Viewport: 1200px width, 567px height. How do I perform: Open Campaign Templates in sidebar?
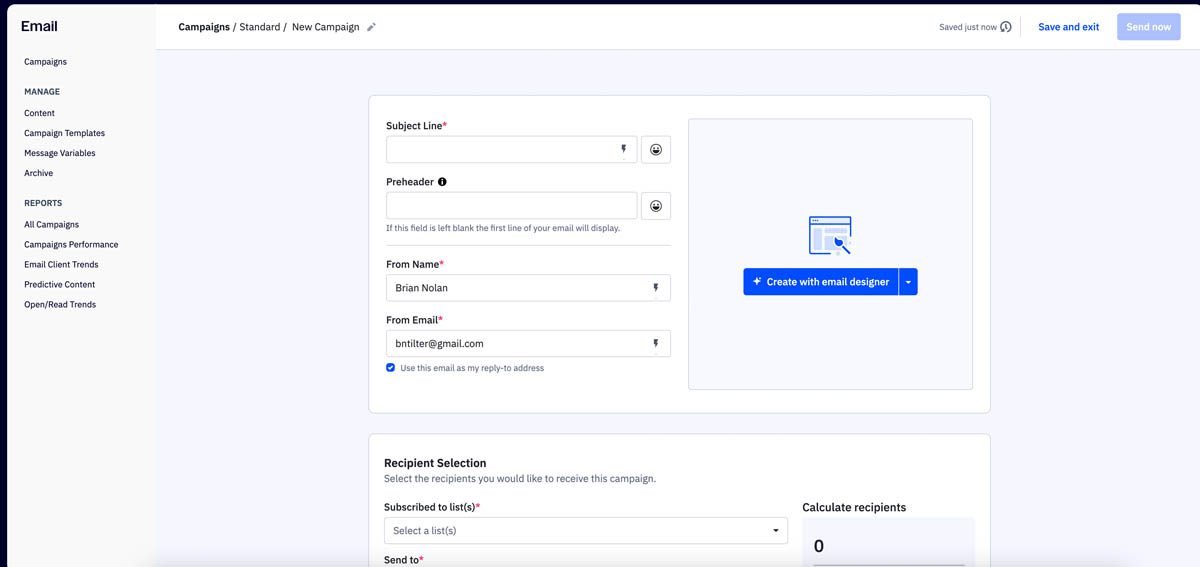tap(64, 133)
